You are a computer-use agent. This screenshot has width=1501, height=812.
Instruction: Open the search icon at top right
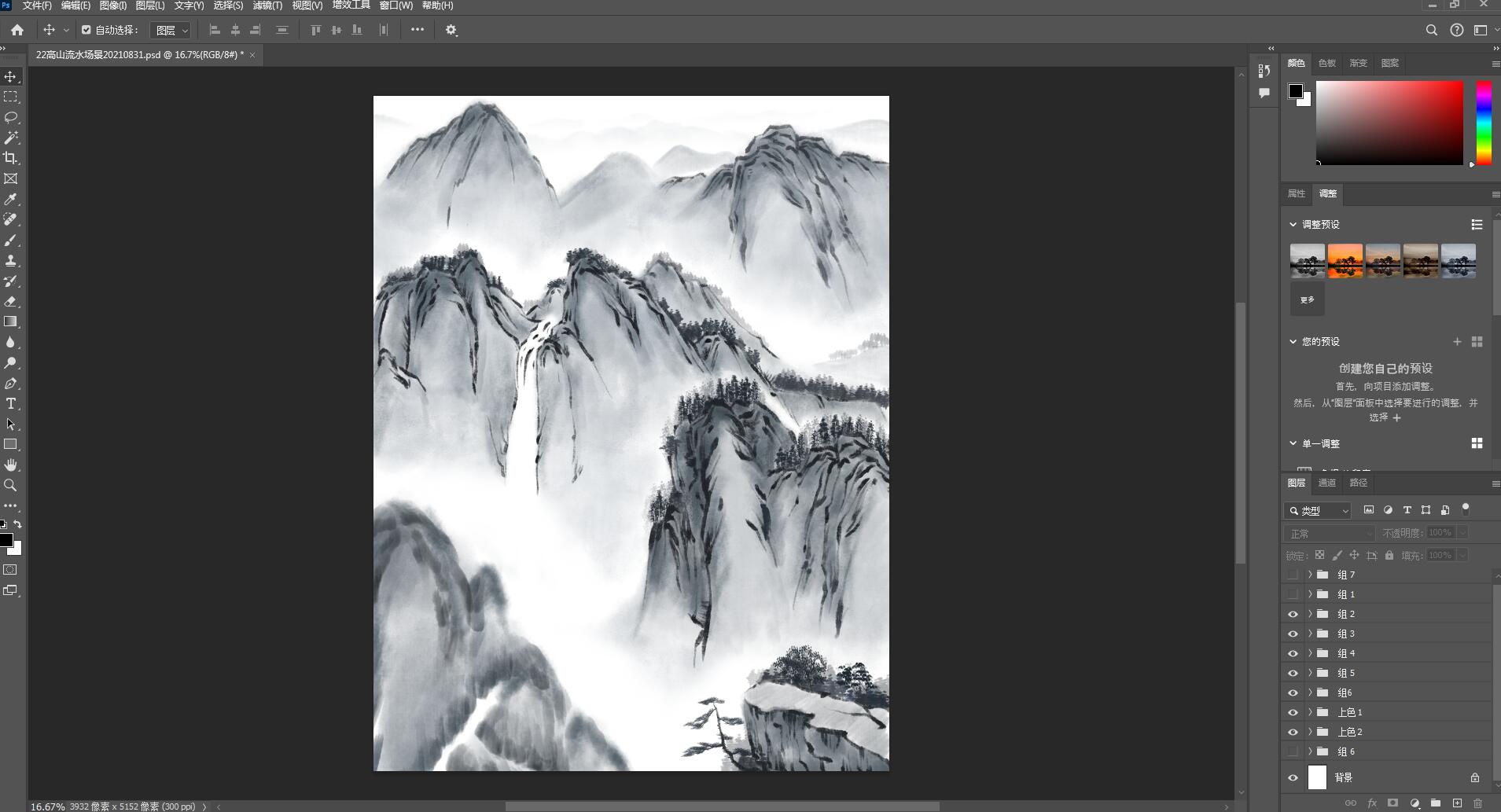point(1431,30)
